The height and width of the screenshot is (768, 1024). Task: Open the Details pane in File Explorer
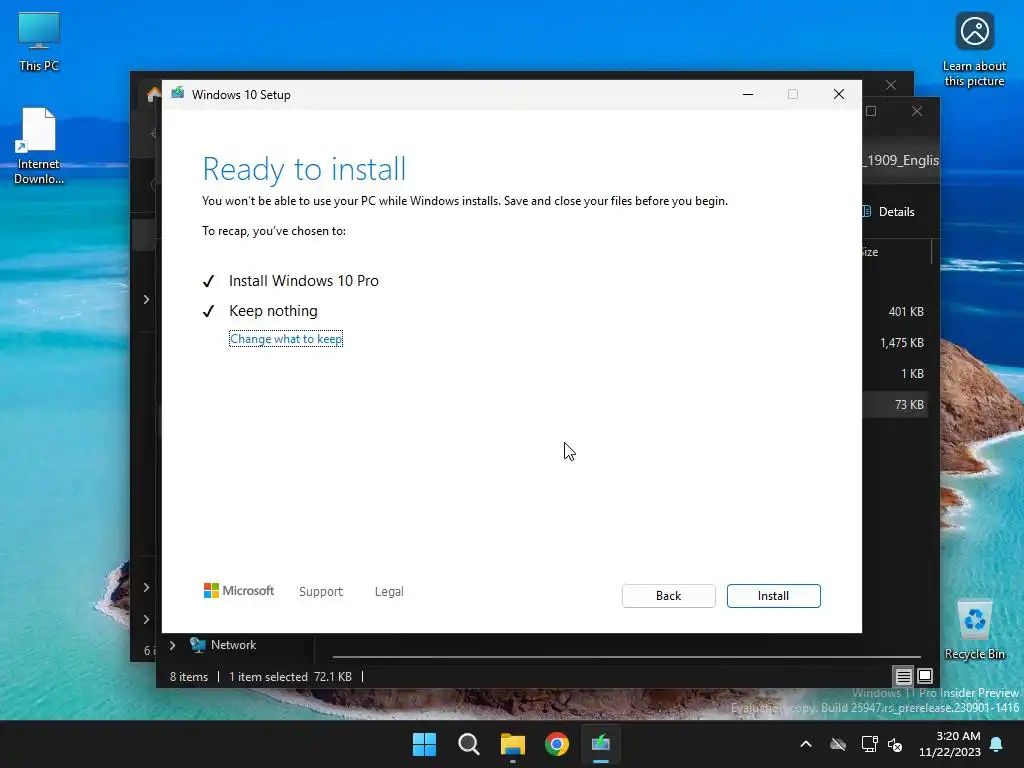coord(889,212)
